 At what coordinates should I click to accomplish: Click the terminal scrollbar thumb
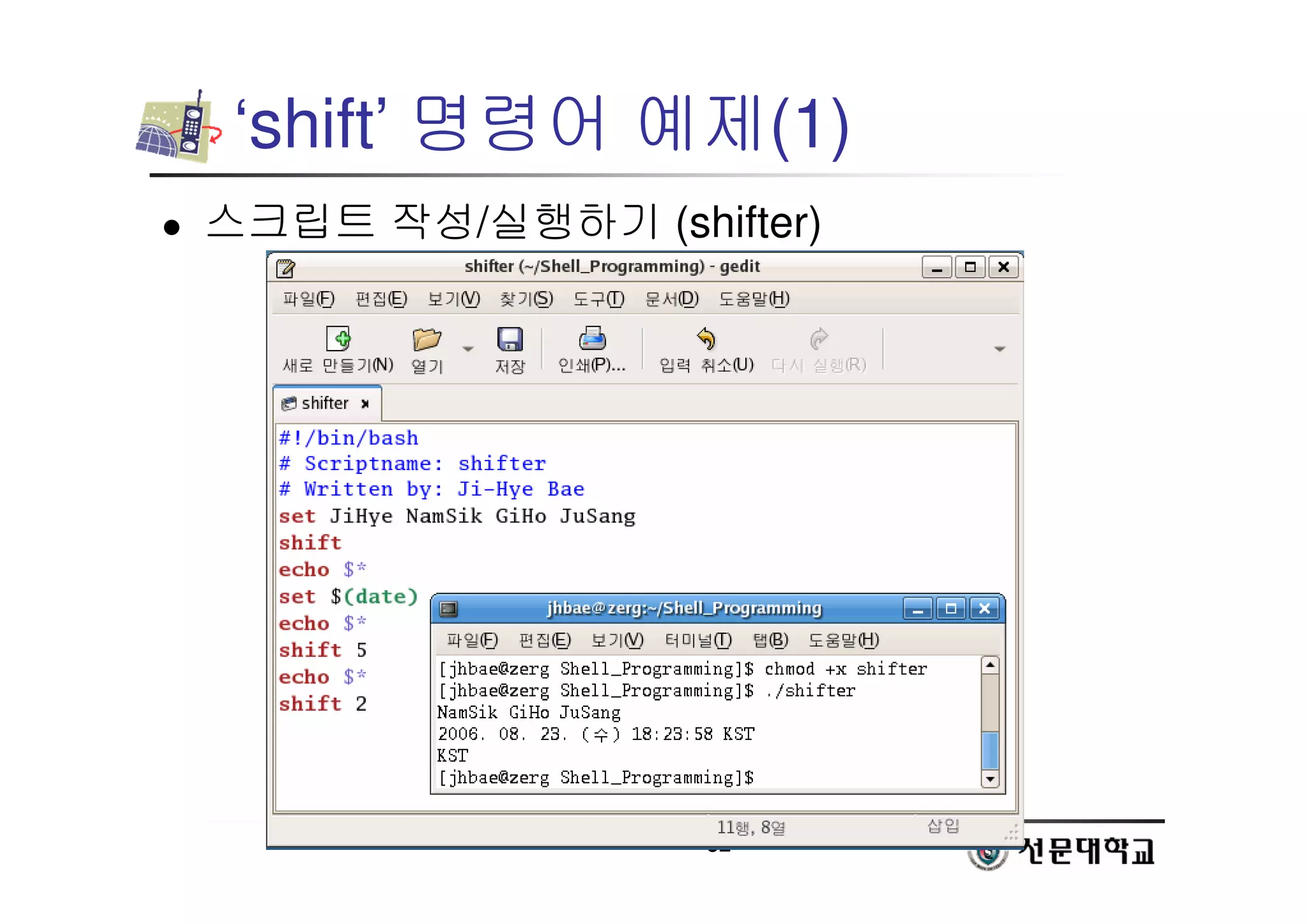(x=990, y=751)
